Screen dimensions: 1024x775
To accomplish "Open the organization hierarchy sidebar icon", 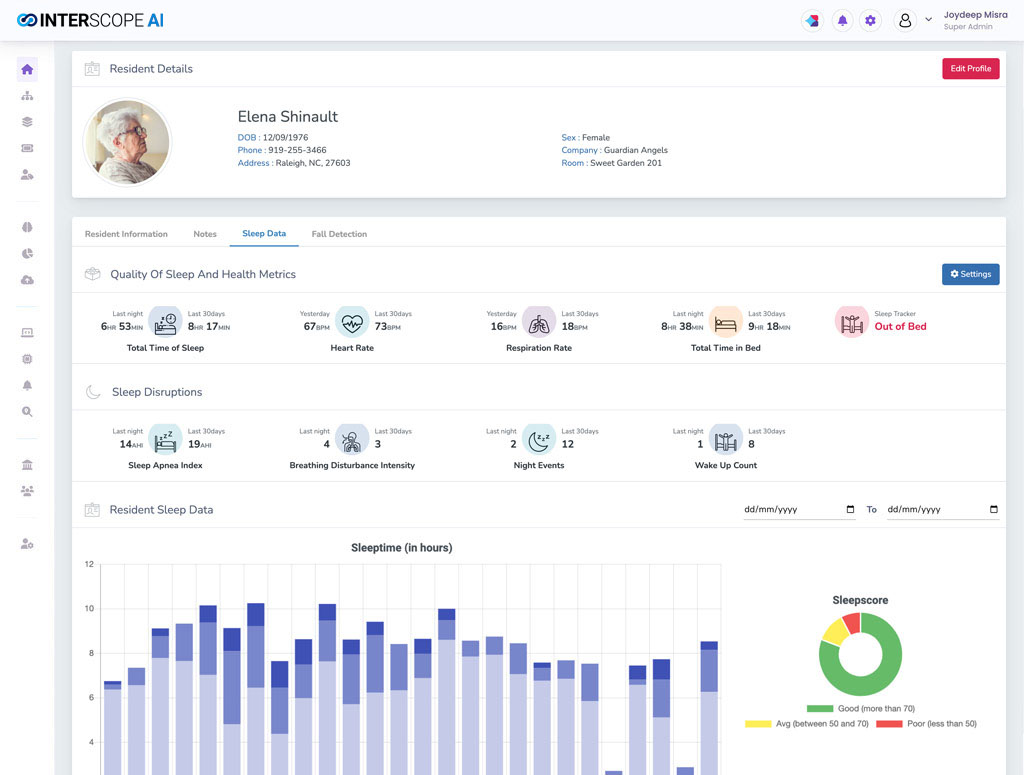I will (x=27, y=96).
